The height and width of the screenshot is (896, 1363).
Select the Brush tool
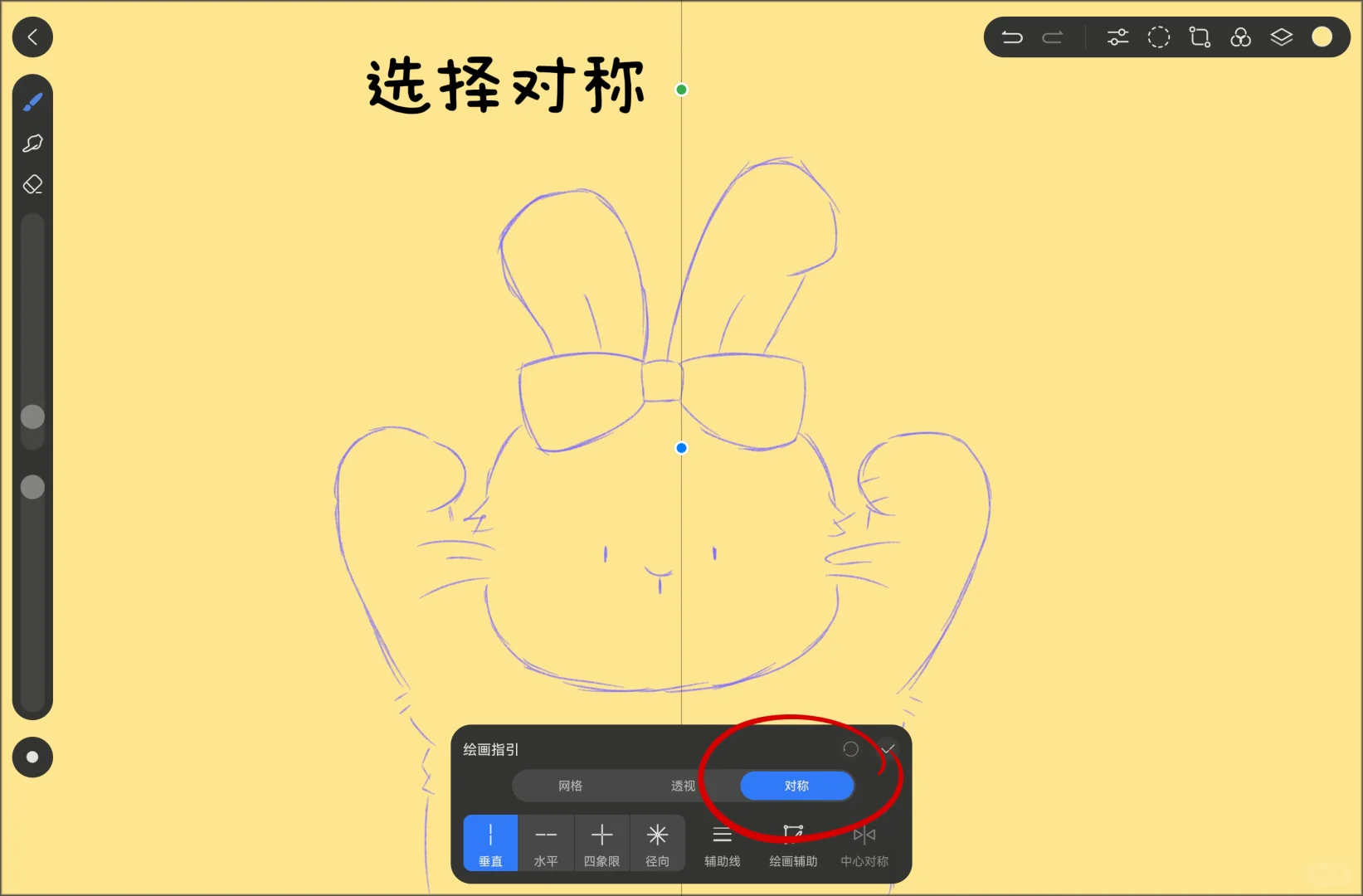(33, 100)
